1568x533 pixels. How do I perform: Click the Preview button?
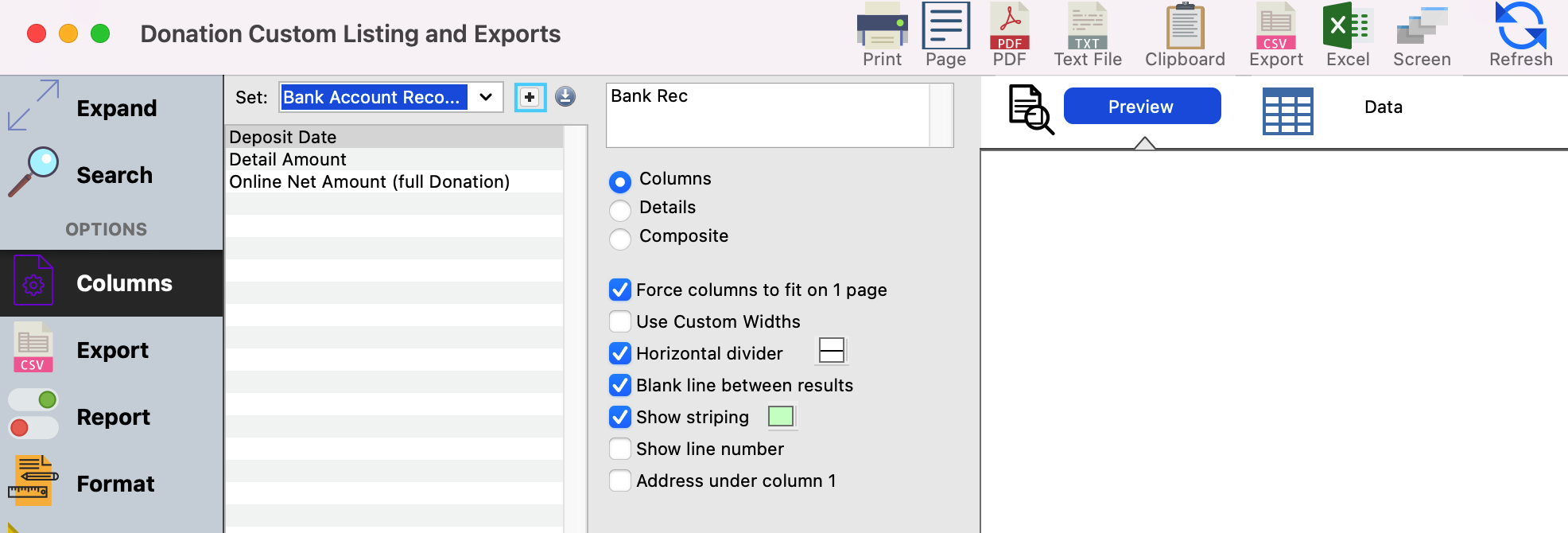(x=1142, y=107)
